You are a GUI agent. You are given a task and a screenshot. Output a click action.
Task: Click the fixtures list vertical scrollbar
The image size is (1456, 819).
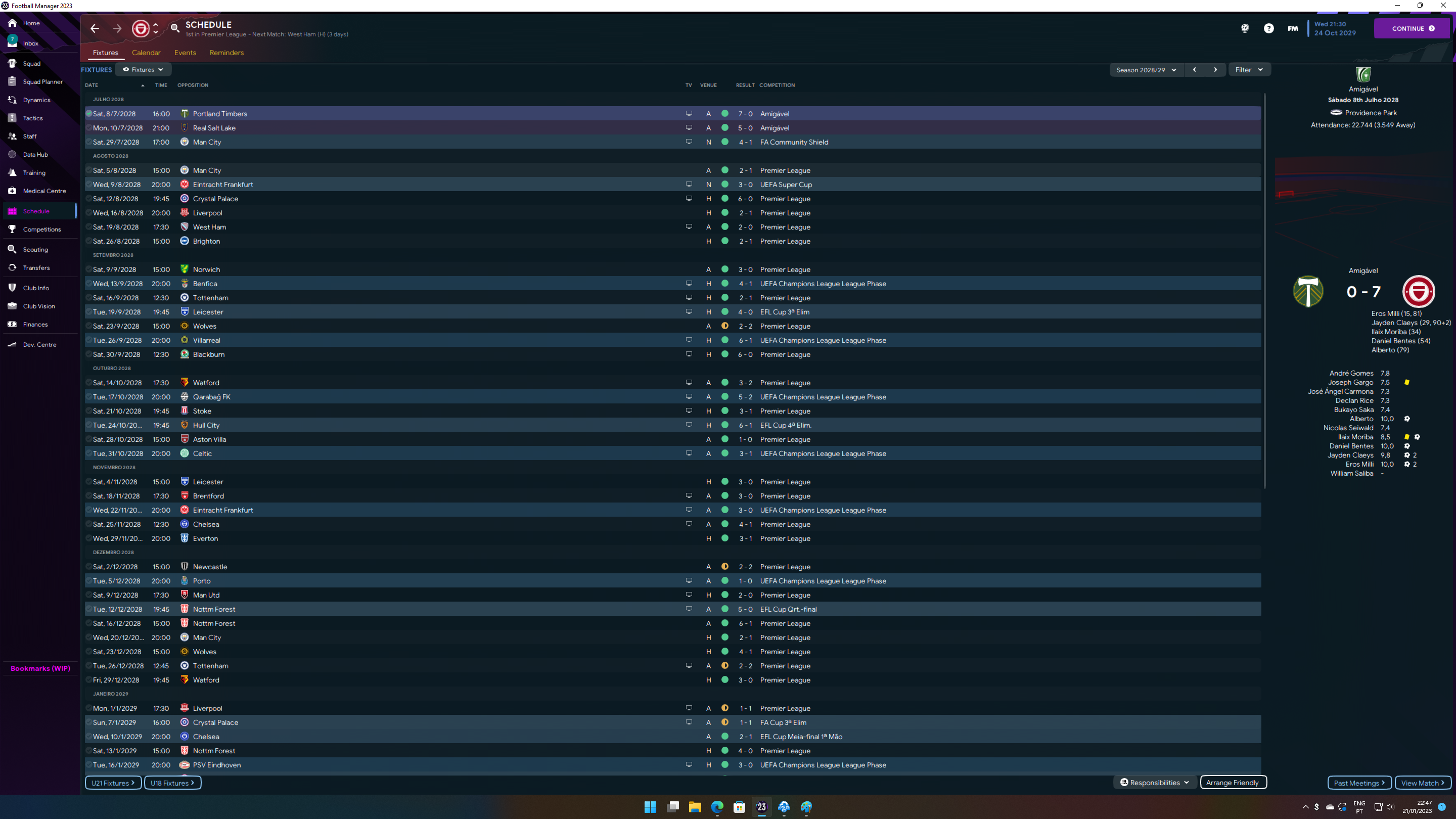pyautogui.click(x=1264, y=291)
